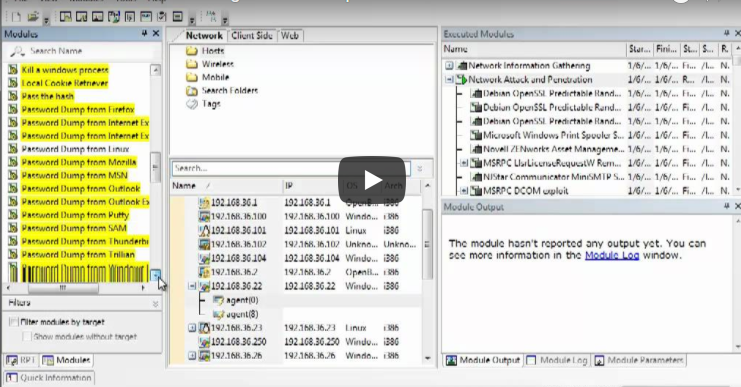The height and width of the screenshot is (387, 741).
Task: Play the video overlay button
Action: 371,180
